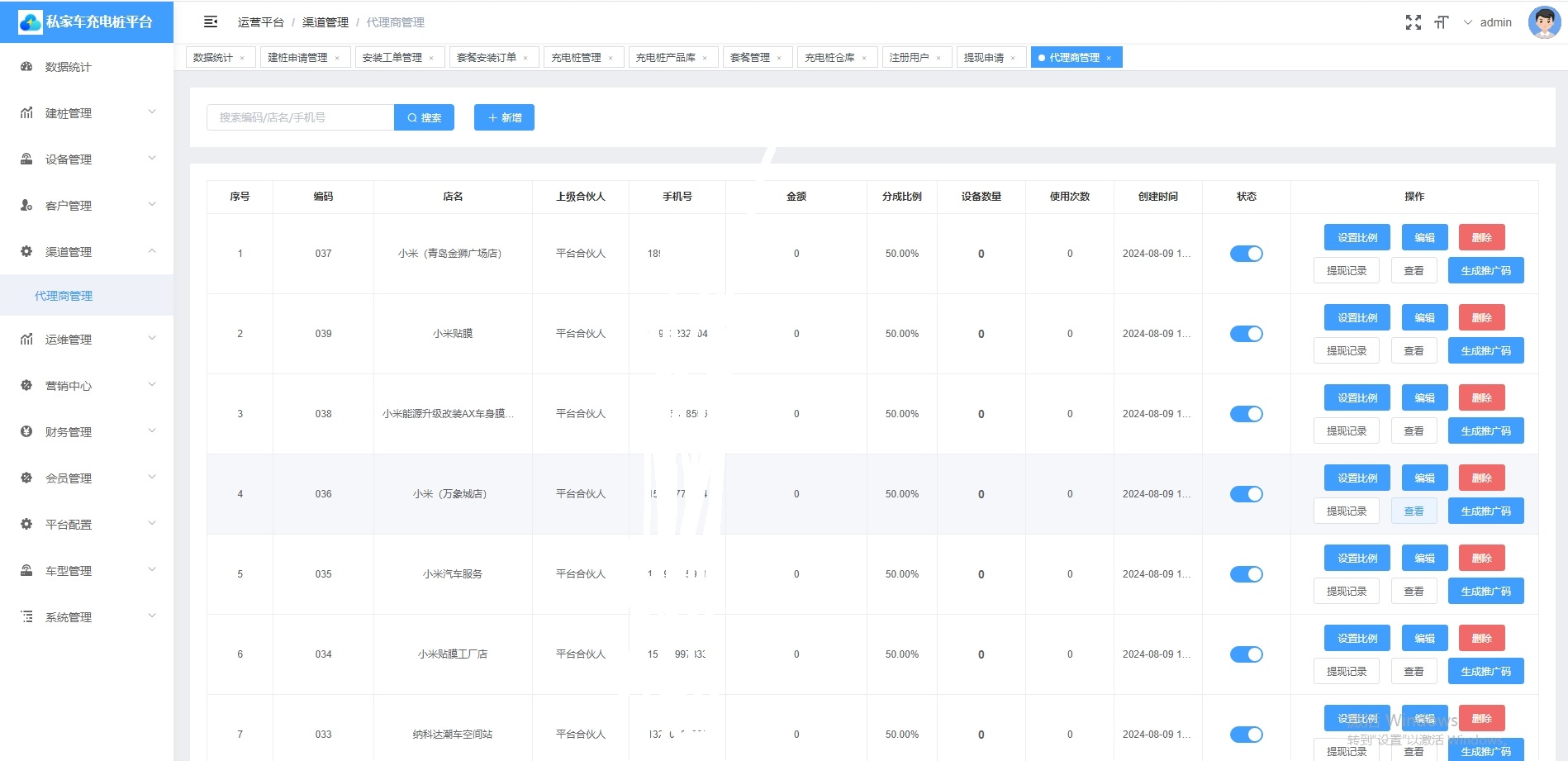Close the 安装工单管理 tab
Viewport: 1568px width, 761px height.
pos(431,58)
